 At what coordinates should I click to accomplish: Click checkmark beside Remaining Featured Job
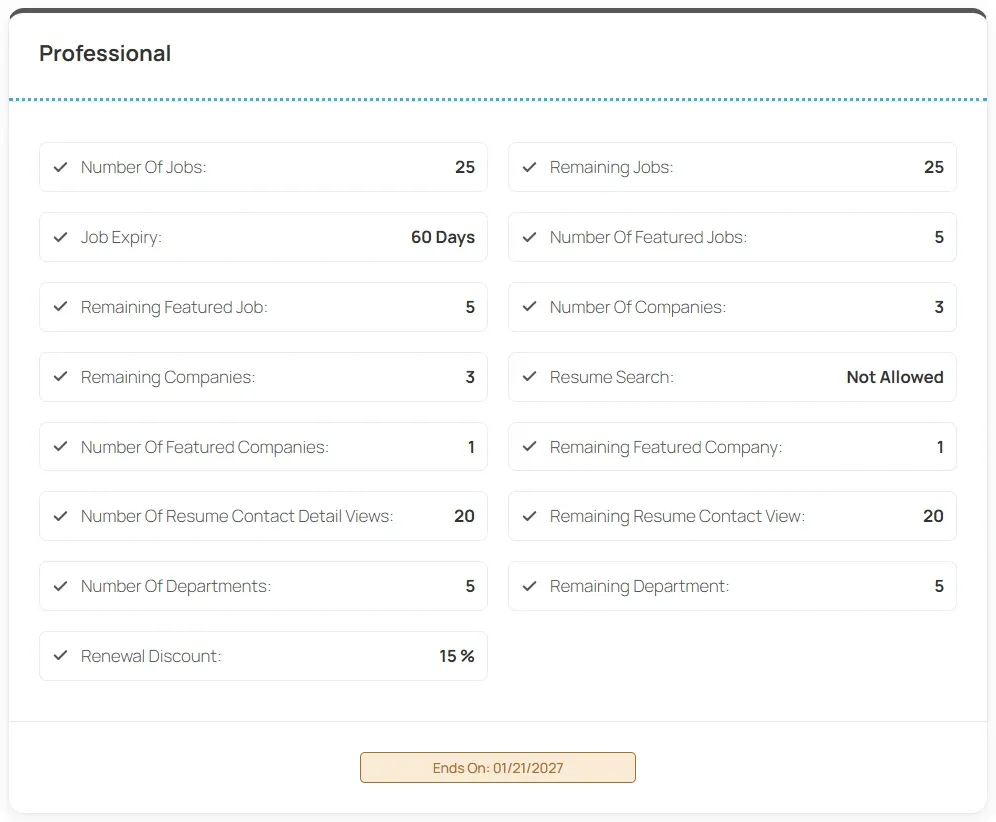(60, 307)
